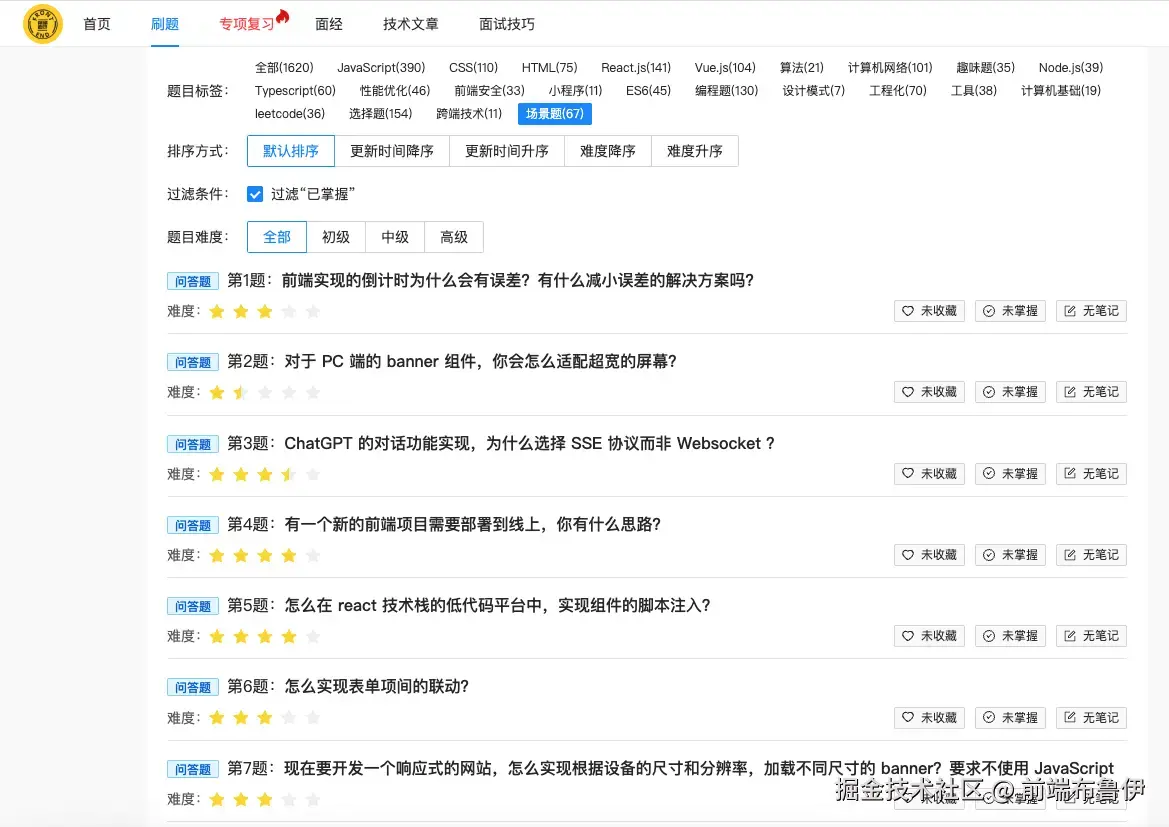
Task: Click the heart icon on question 4
Action: pyautogui.click(x=908, y=554)
